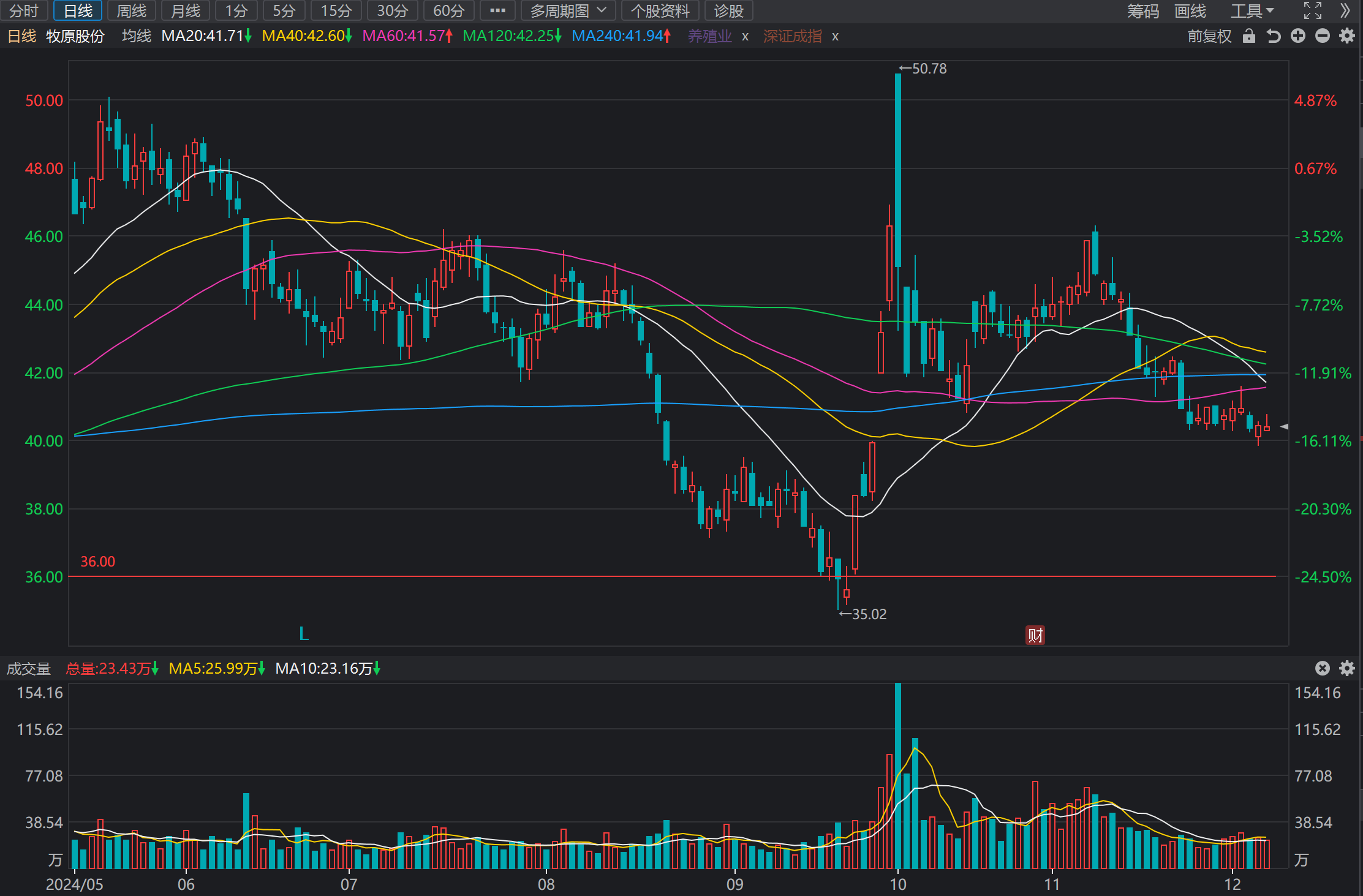Enter fullscreen with the expand arrows icon

(1313, 10)
